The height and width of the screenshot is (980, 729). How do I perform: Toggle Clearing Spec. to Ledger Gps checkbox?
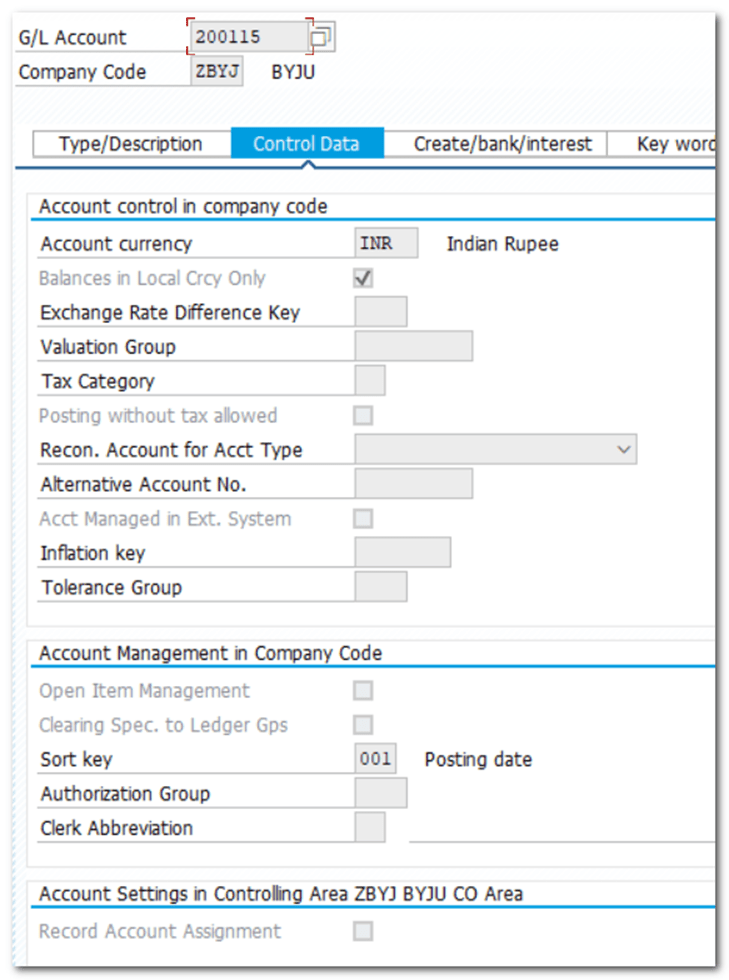[x=363, y=724]
